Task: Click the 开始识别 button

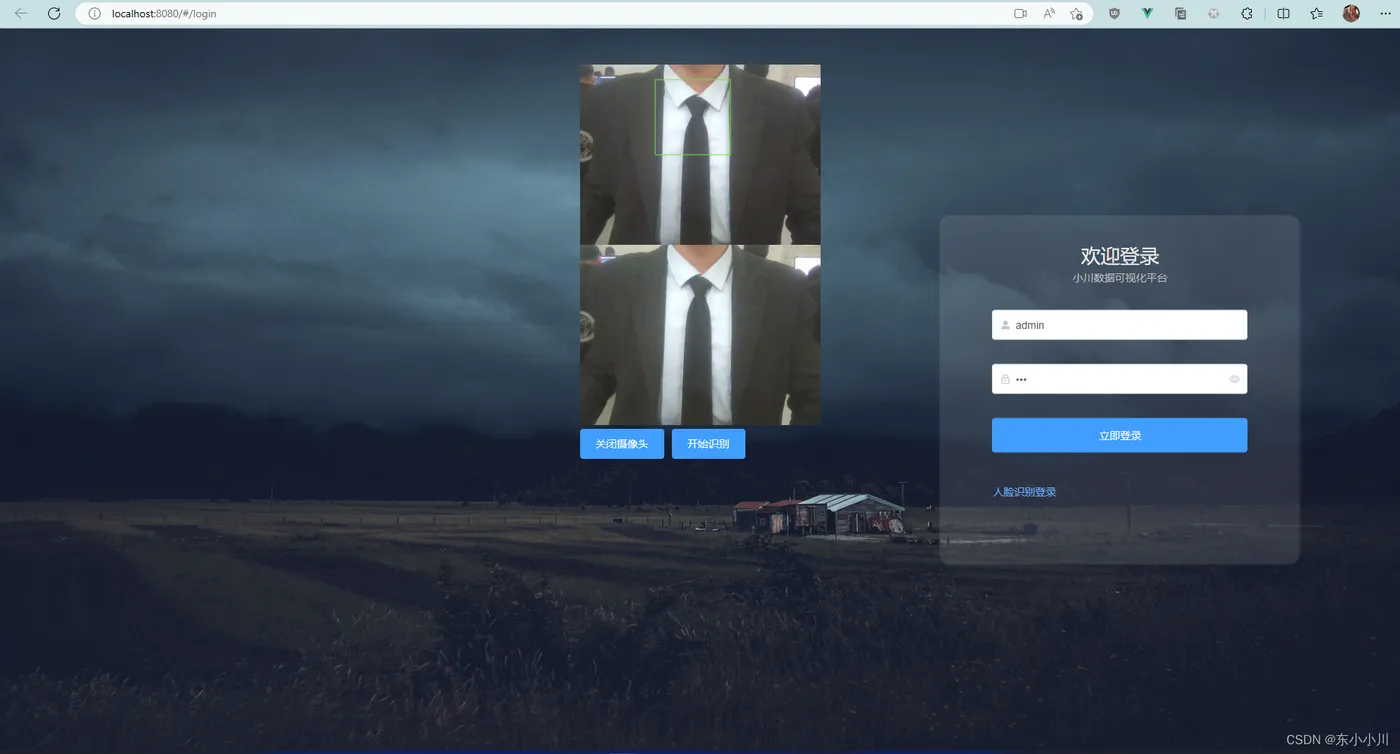Action: (708, 444)
